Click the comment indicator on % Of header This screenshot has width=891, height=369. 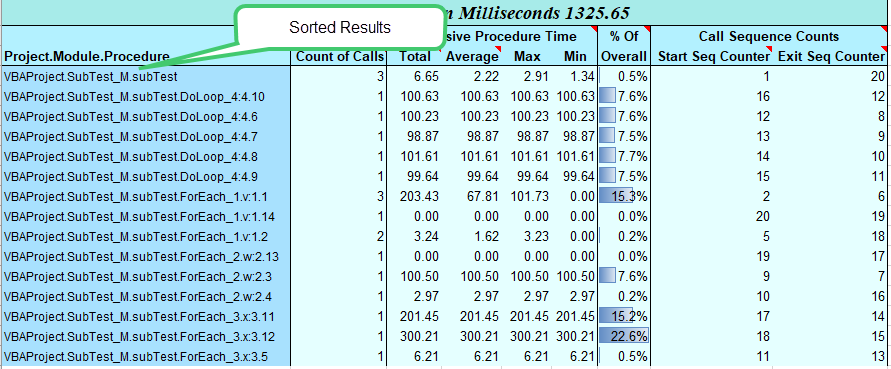646,28
